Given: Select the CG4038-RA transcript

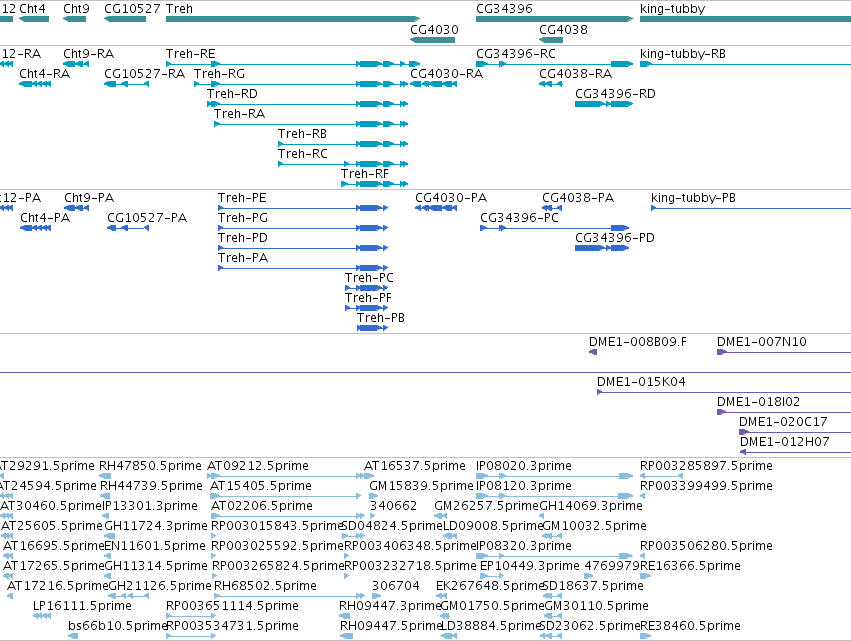Looking at the screenshot, I should (x=551, y=84).
